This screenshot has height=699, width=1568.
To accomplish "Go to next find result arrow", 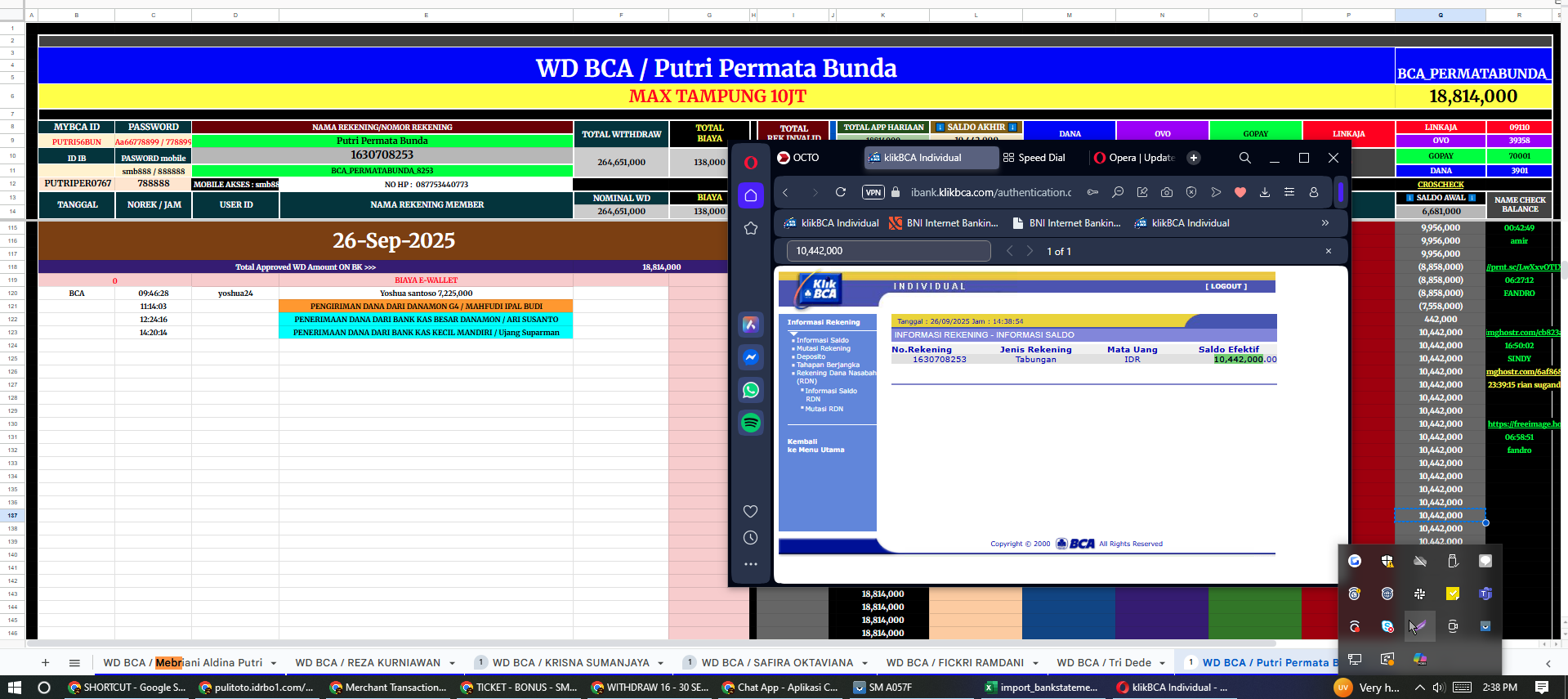I will [1030, 251].
